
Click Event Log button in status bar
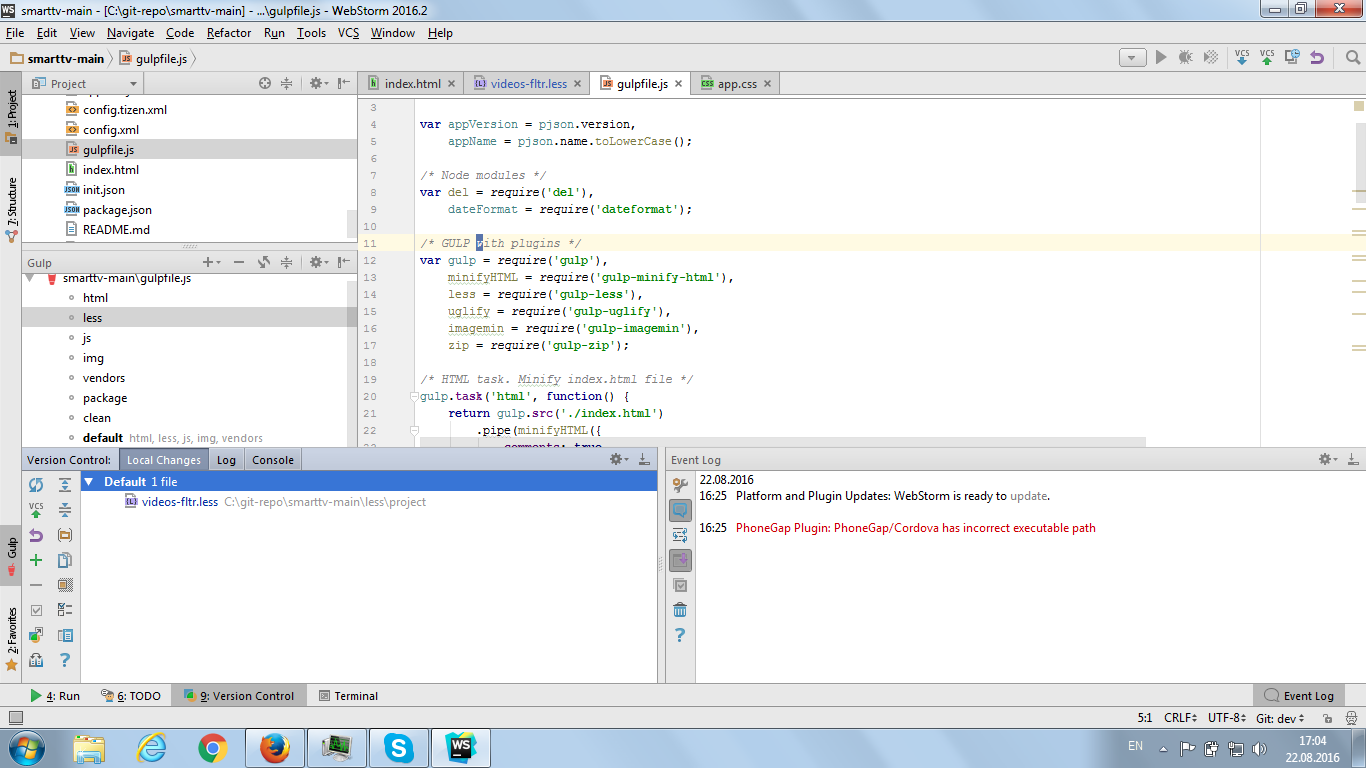(x=1299, y=696)
